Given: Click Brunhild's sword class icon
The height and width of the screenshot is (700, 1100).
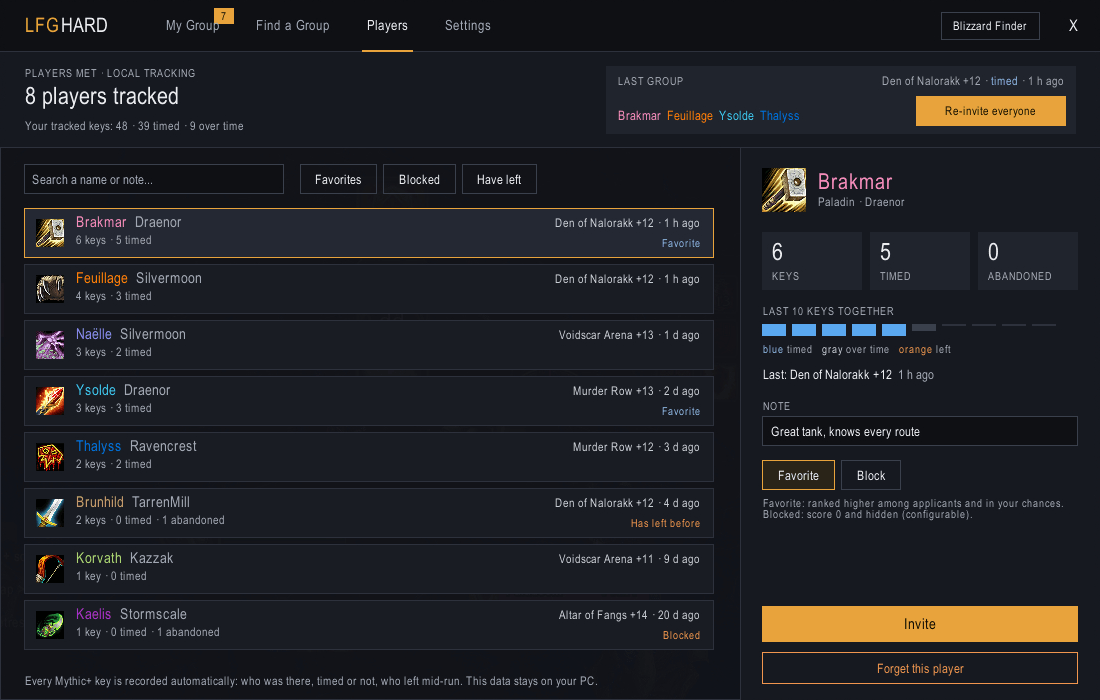Looking at the screenshot, I should point(50,513).
